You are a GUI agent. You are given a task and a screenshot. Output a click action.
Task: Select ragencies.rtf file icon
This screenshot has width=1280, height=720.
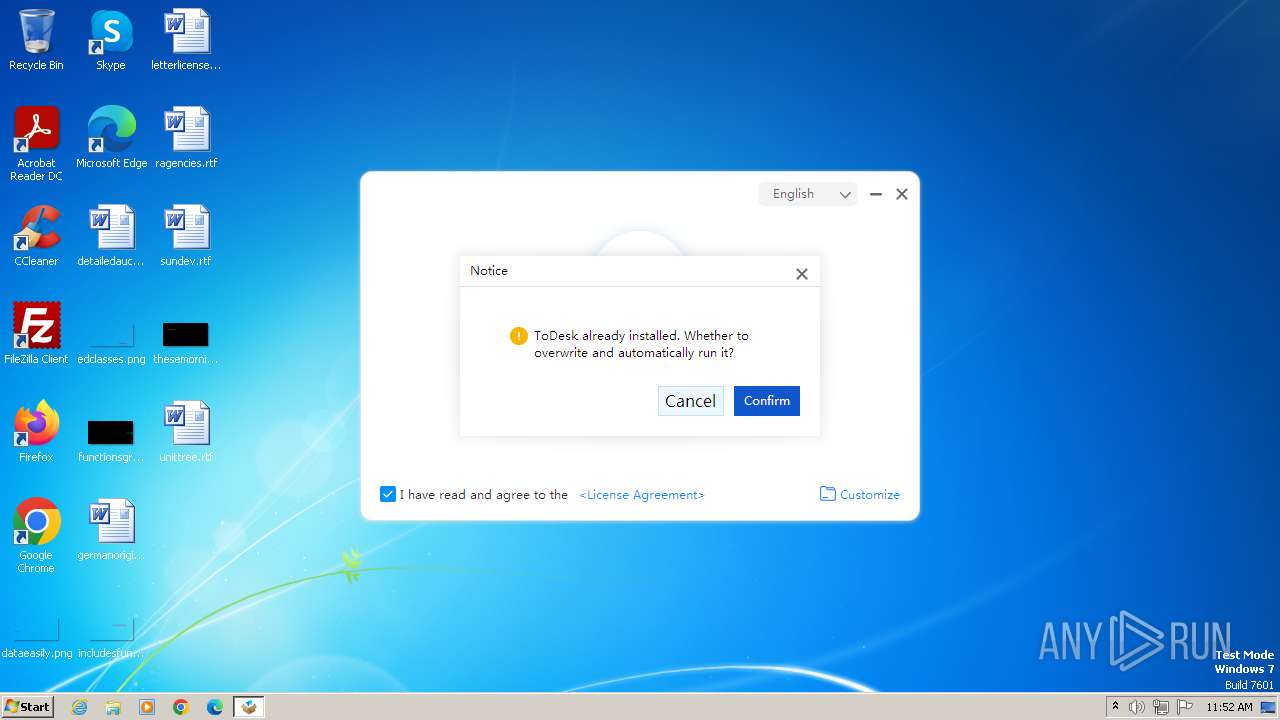point(186,138)
